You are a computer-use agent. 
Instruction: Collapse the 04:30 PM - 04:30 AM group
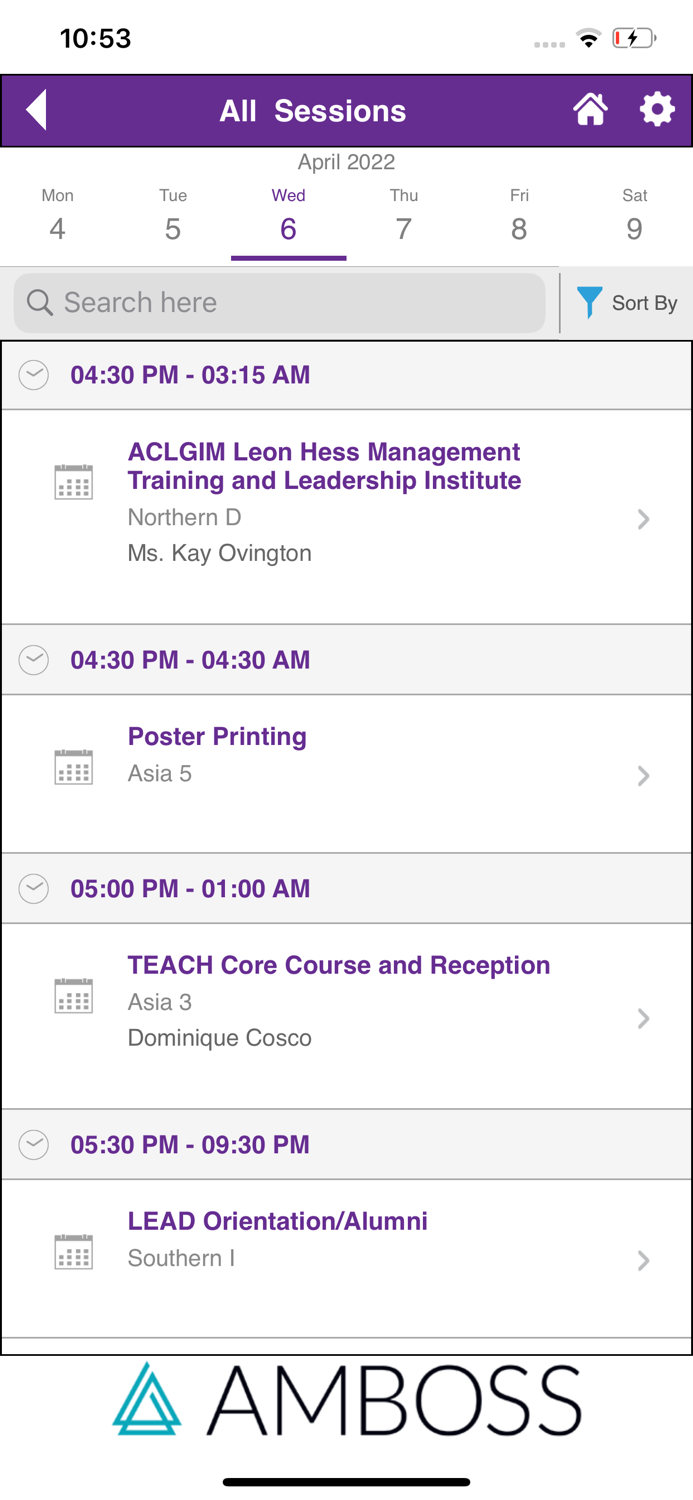33,660
